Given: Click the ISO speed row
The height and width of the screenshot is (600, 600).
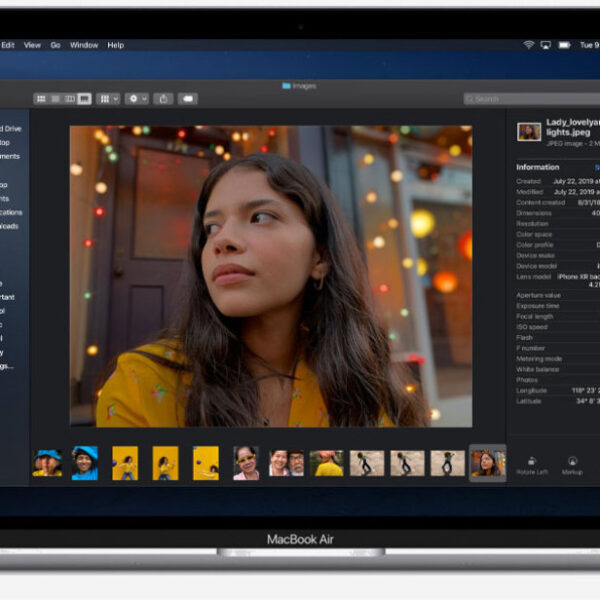Looking at the screenshot, I should [x=558, y=327].
